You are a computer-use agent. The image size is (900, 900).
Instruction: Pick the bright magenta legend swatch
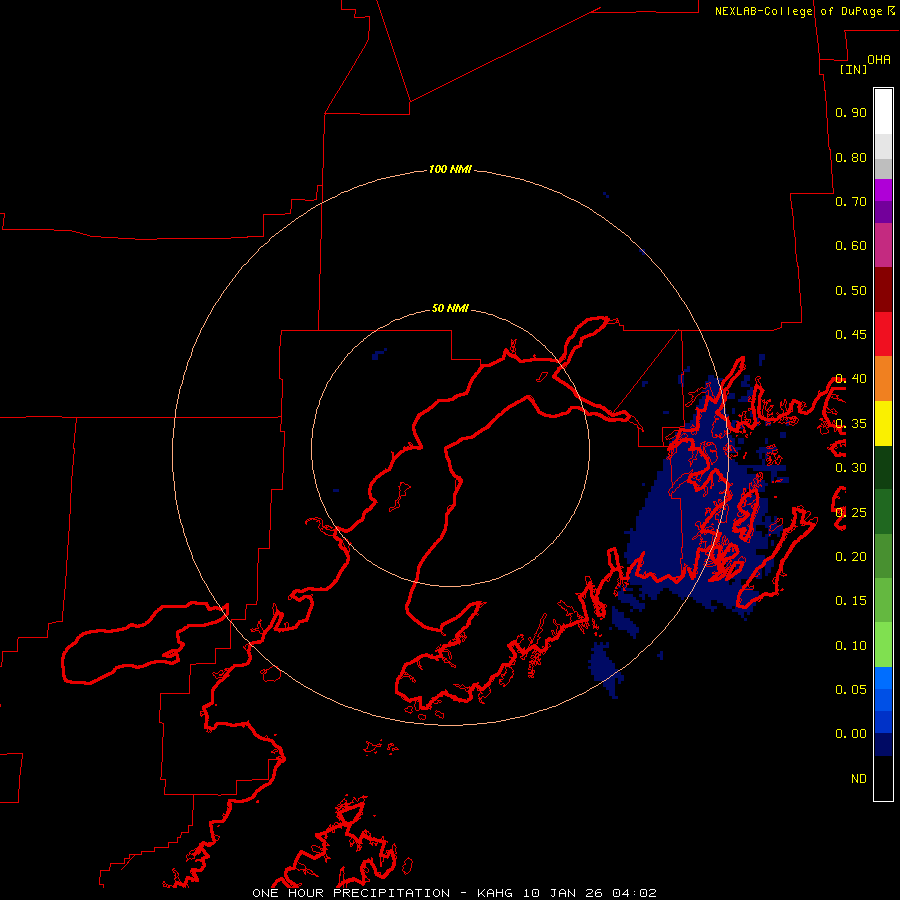(x=883, y=190)
